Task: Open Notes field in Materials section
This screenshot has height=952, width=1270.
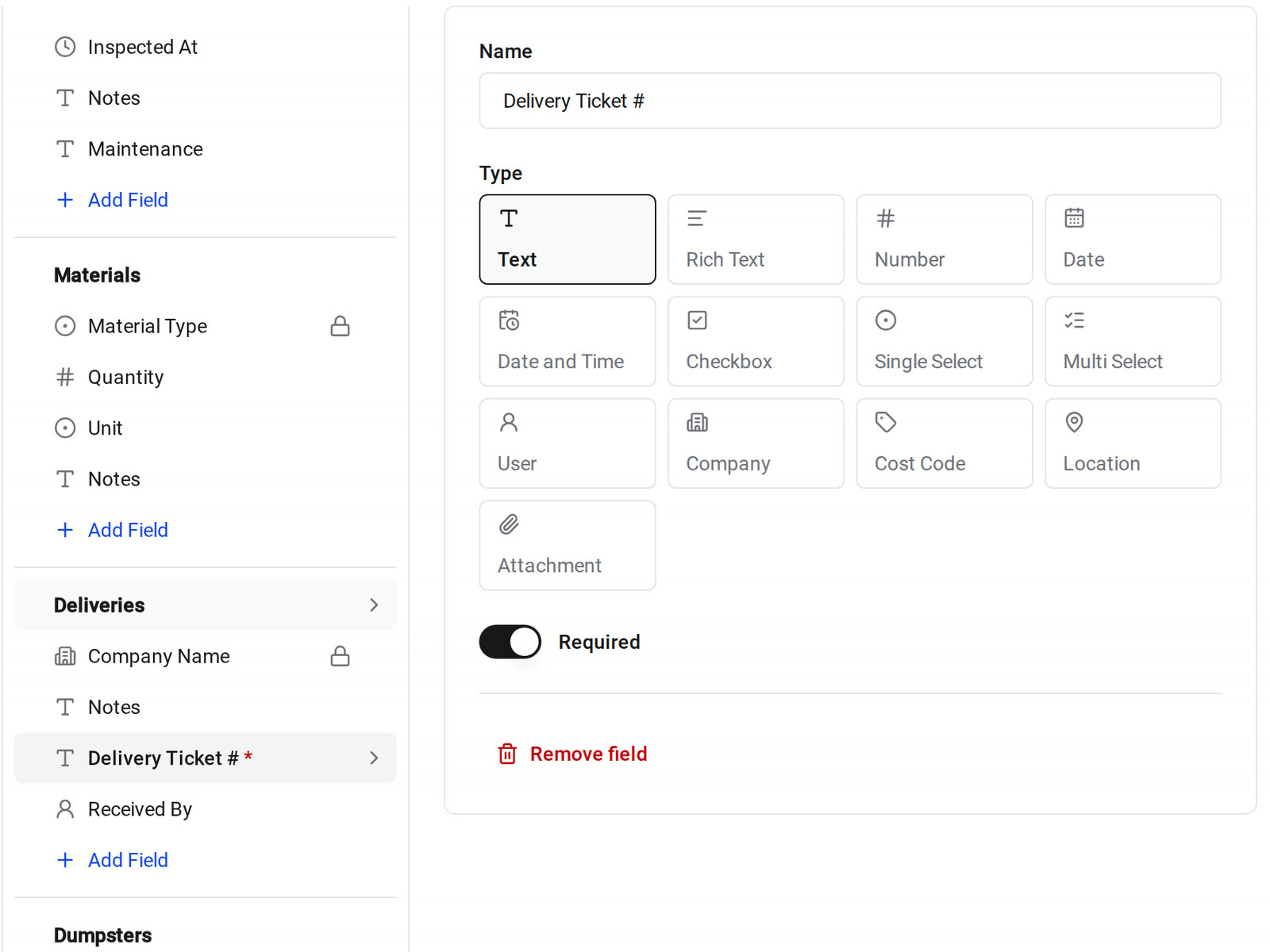Action: coord(206,479)
